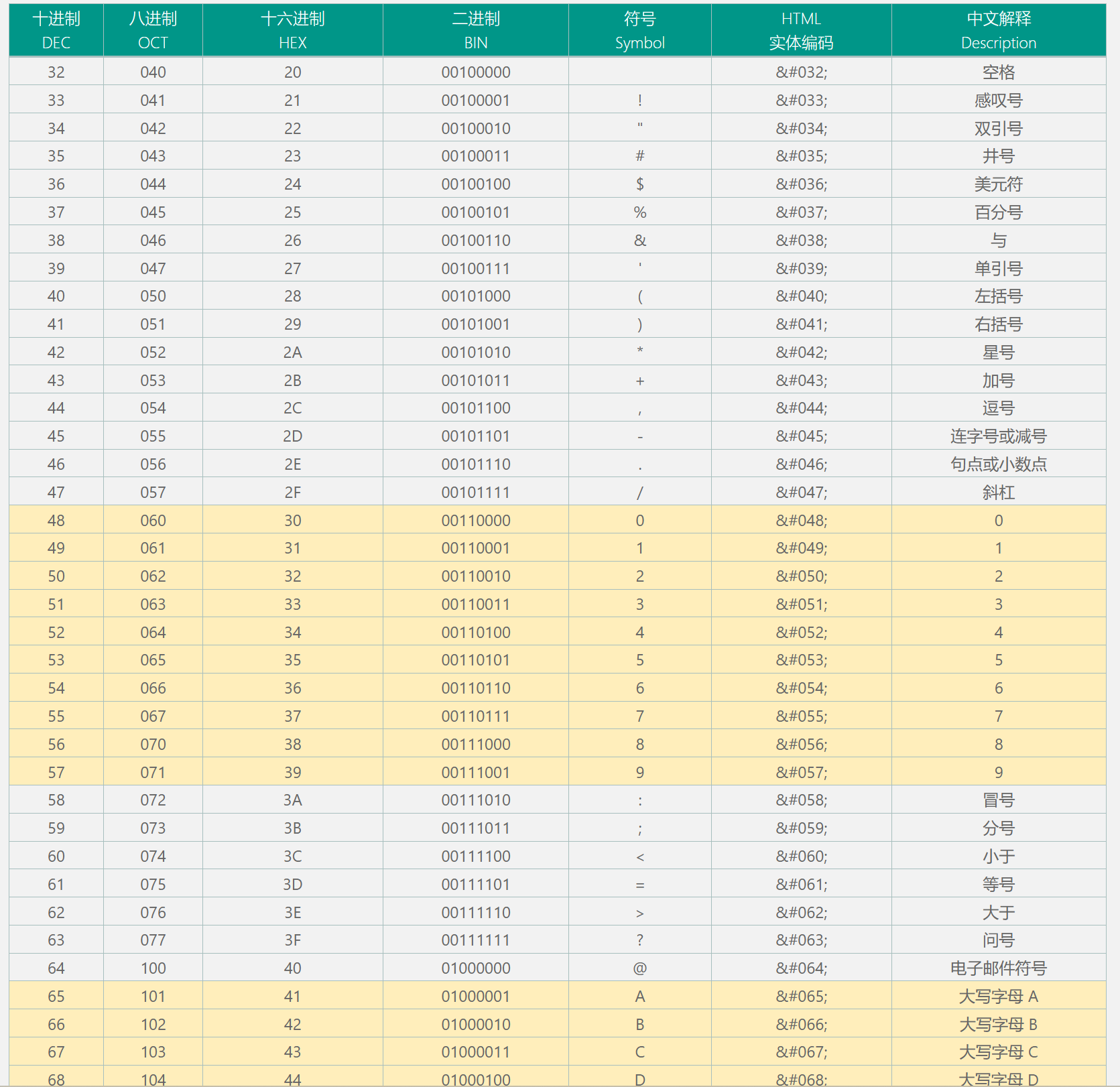Click the '加号' description cell
The width and height of the screenshot is (1120, 1087).
[x=999, y=380]
